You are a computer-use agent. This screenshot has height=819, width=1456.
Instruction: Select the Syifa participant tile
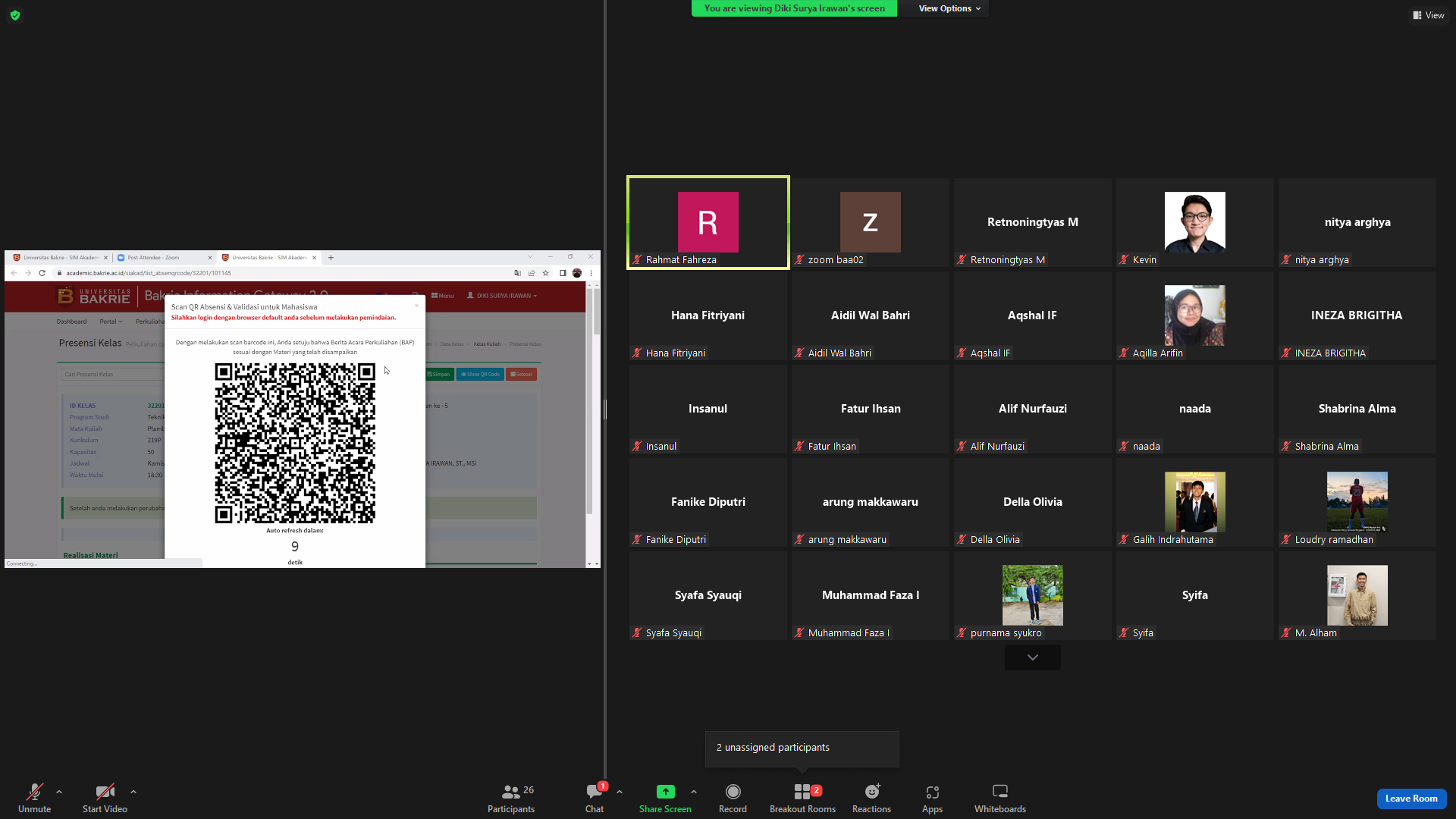pyautogui.click(x=1194, y=596)
